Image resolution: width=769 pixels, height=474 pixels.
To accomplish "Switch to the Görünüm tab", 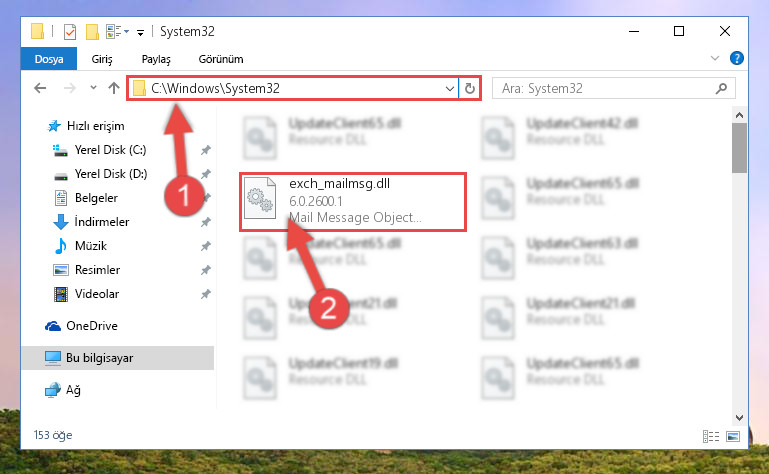I will pos(221,59).
